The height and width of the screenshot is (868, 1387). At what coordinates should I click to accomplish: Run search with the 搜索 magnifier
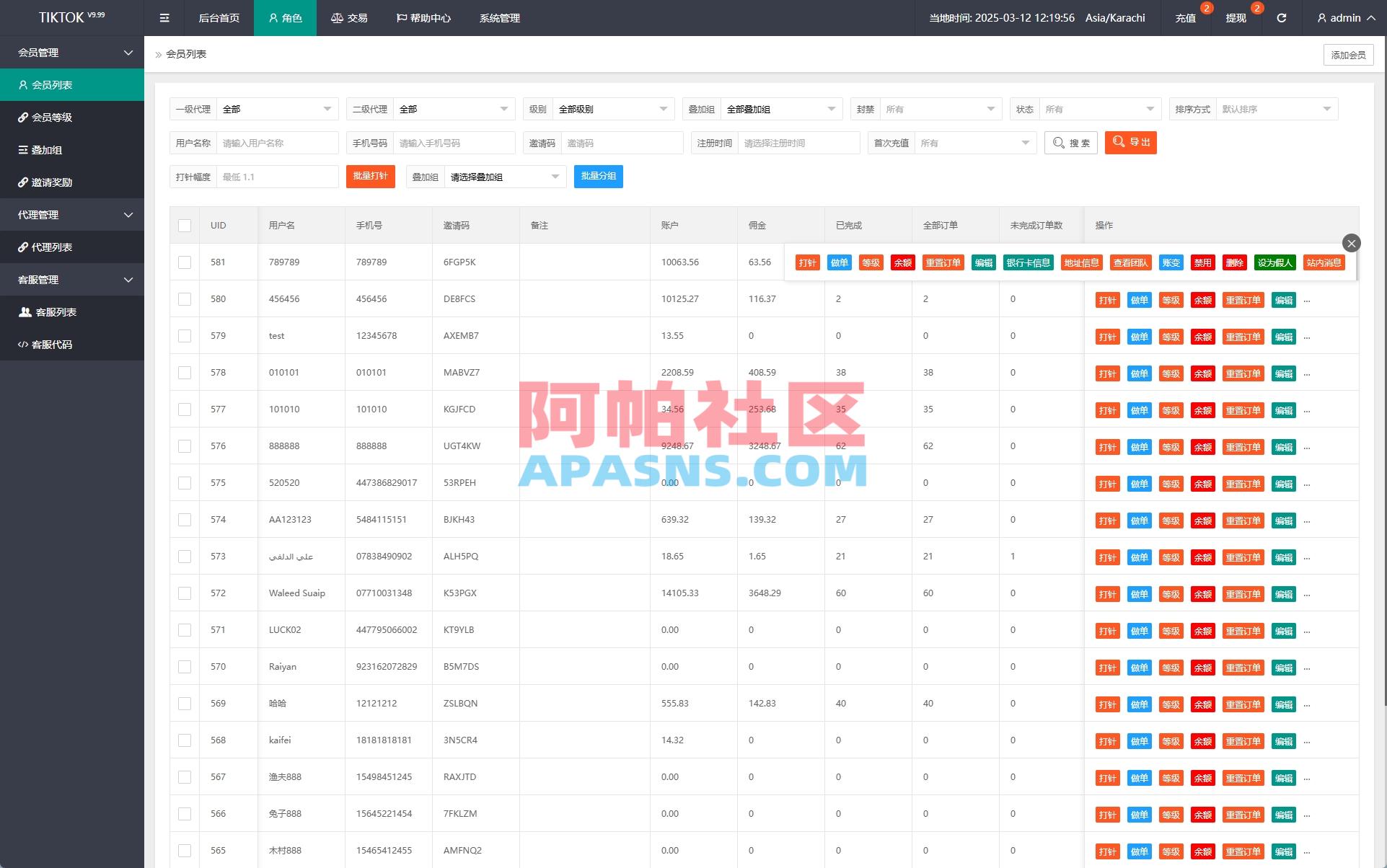tap(1070, 142)
